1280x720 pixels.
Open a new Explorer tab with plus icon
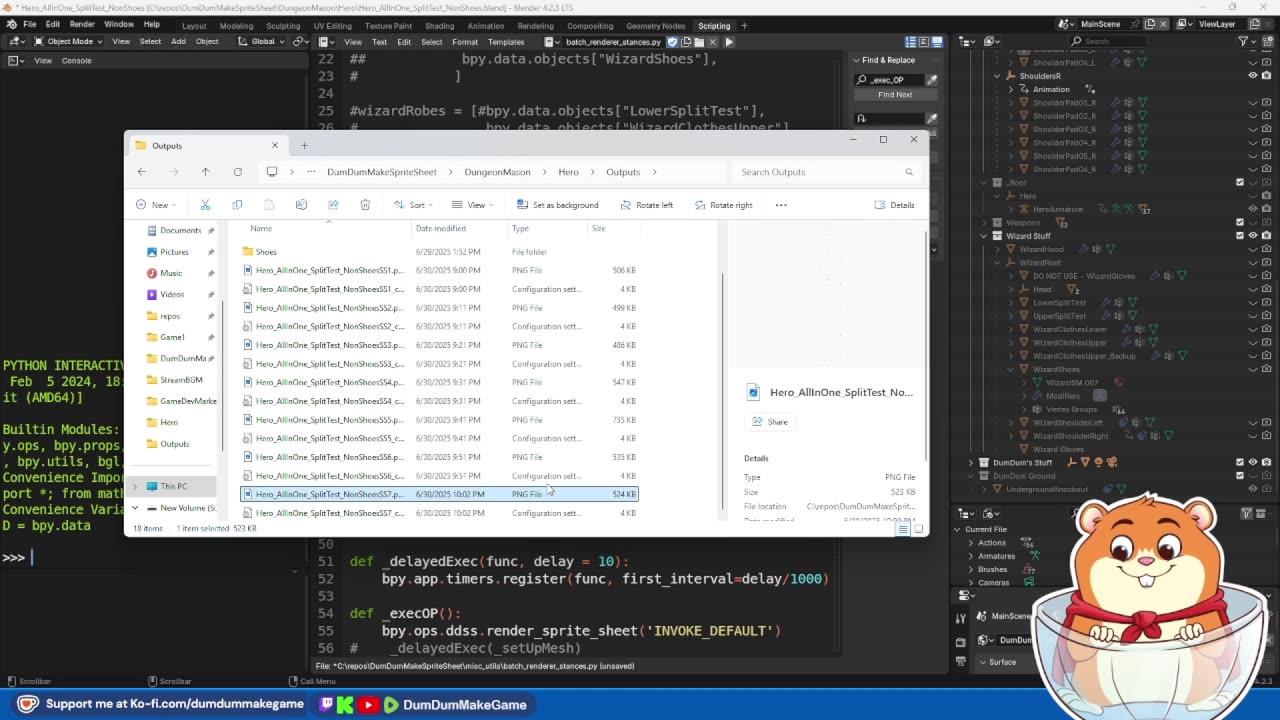coord(304,146)
